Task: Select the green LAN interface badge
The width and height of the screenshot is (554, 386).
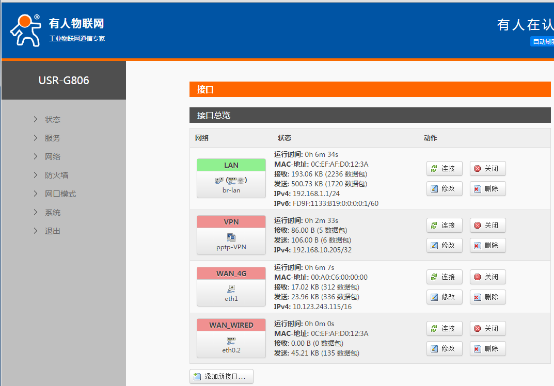Action: pyautogui.click(x=231, y=165)
